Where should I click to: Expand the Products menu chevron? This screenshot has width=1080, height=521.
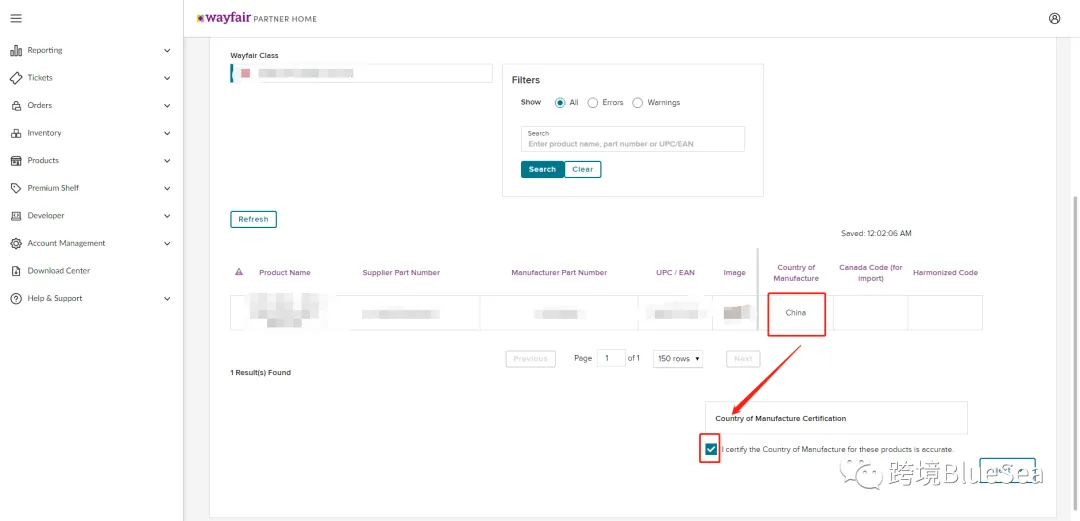(x=167, y=161)
